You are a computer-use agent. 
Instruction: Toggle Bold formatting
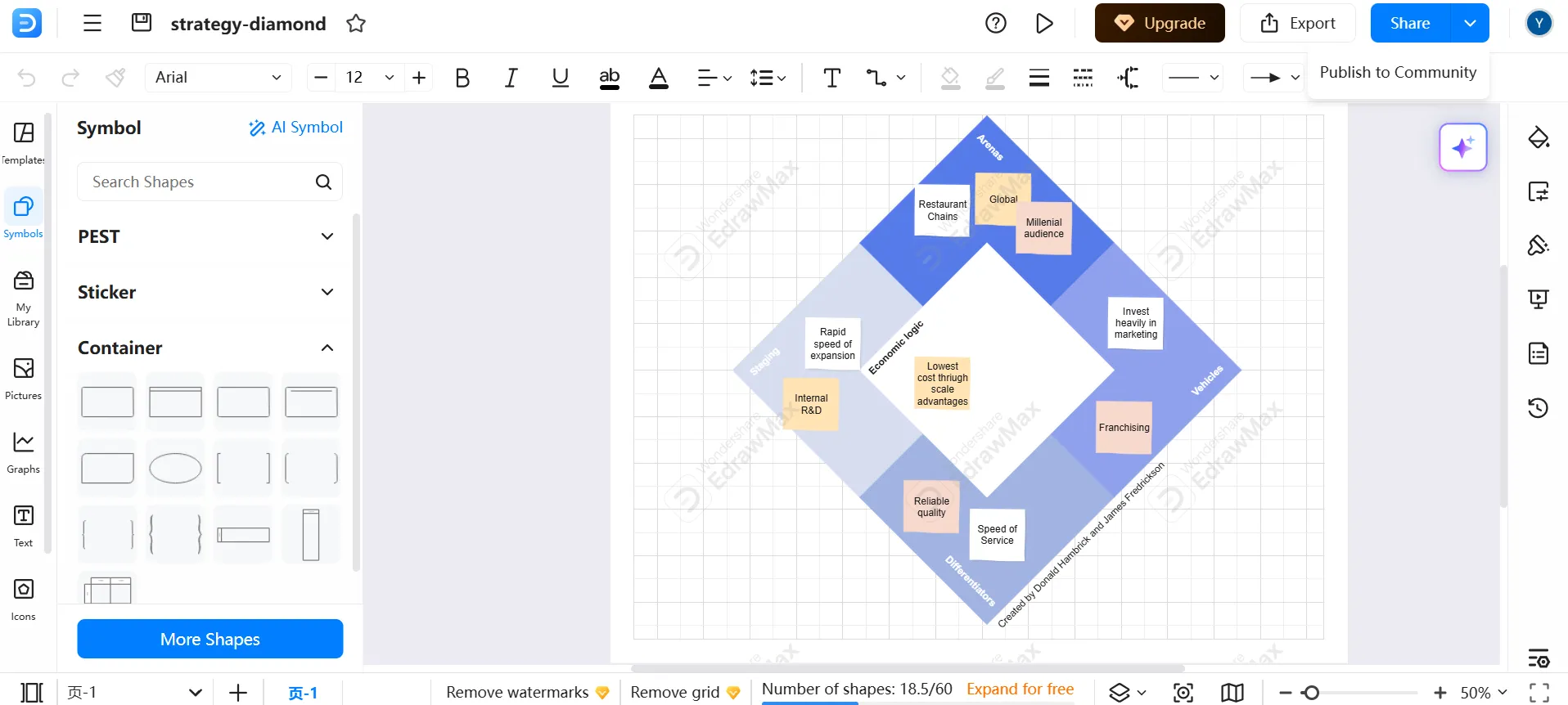pyautogui.click(x=462, y=78)
